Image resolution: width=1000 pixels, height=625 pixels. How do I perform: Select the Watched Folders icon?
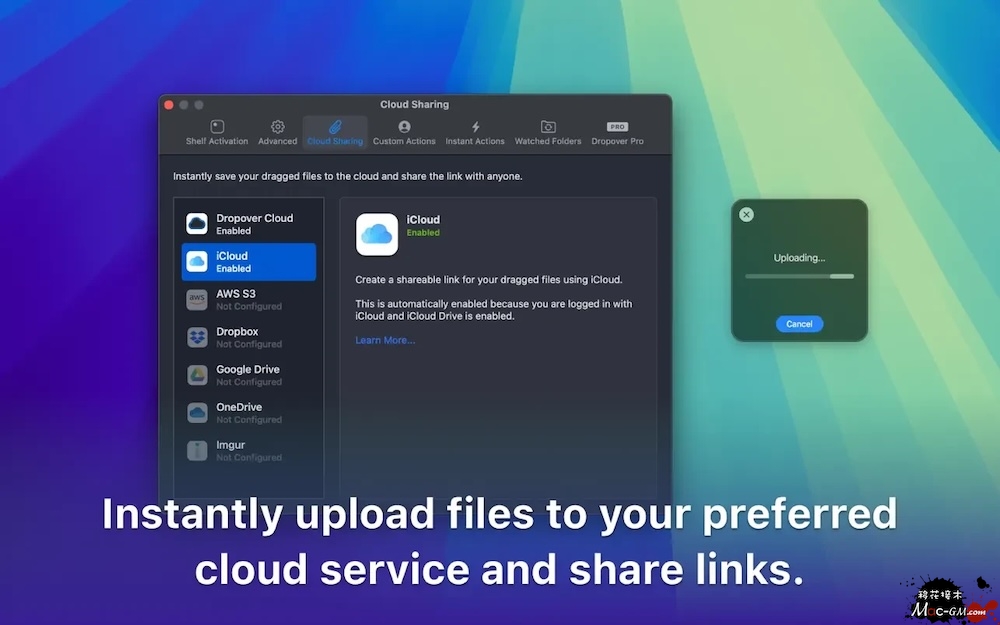tap(548, 127)
